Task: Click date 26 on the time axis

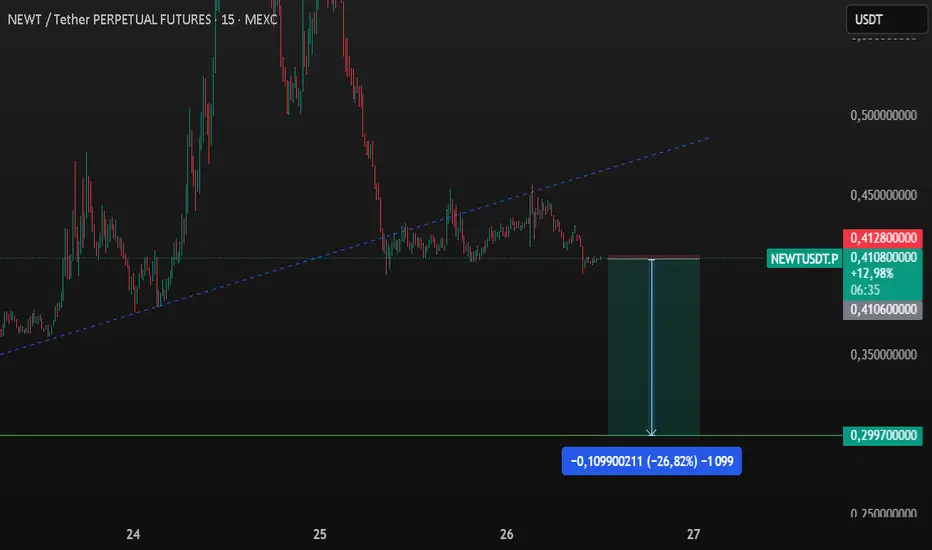Action: pos(506,534)
